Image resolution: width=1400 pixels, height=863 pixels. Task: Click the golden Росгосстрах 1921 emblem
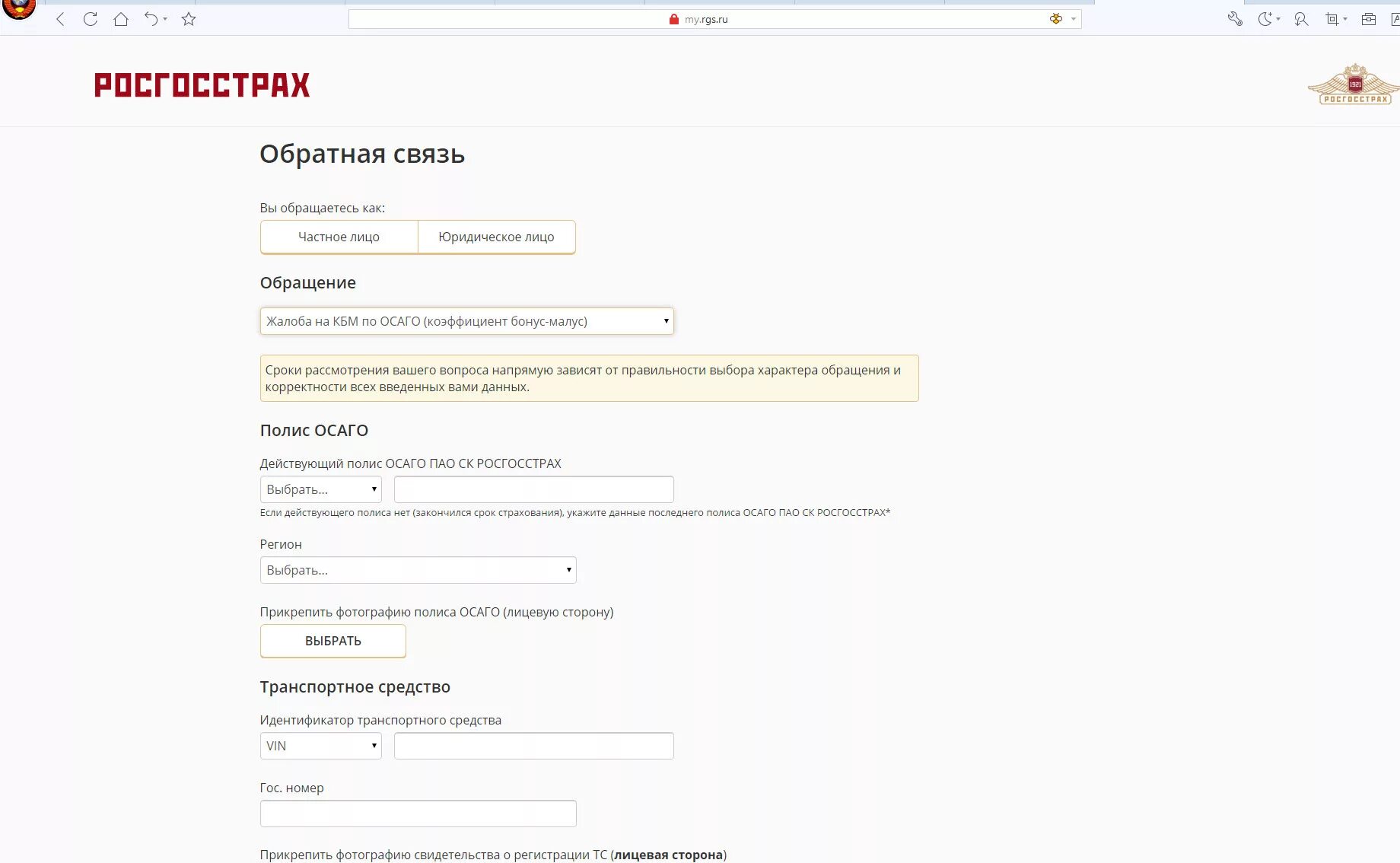point(1354,84)
